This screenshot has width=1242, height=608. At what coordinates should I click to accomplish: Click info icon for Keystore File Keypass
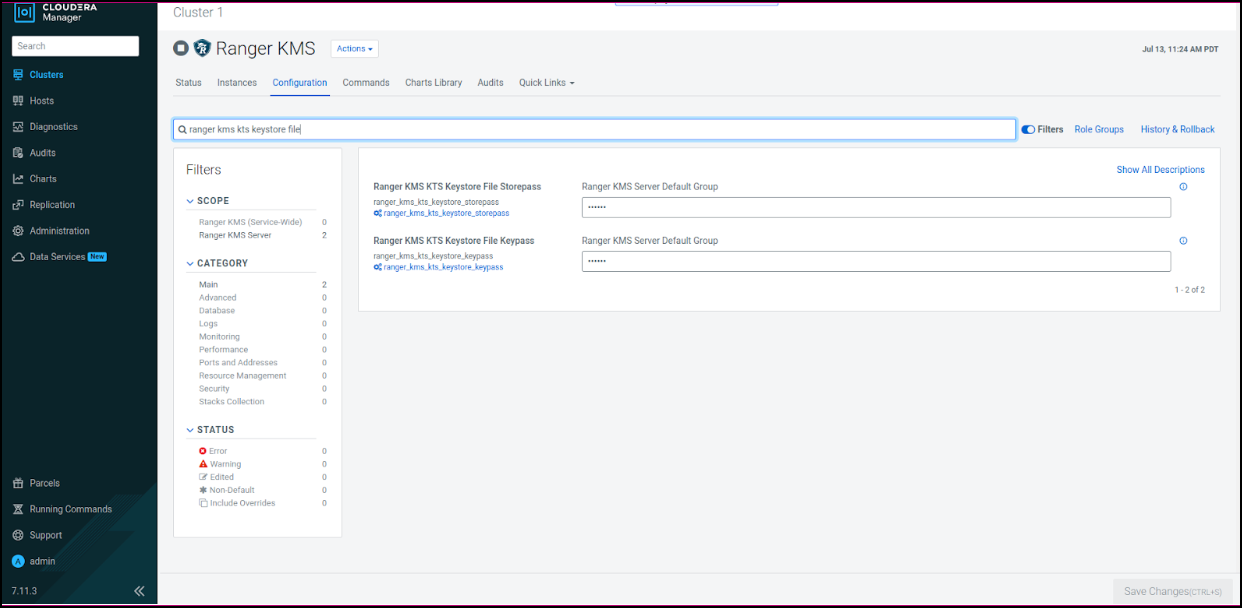click(1183, 241)
